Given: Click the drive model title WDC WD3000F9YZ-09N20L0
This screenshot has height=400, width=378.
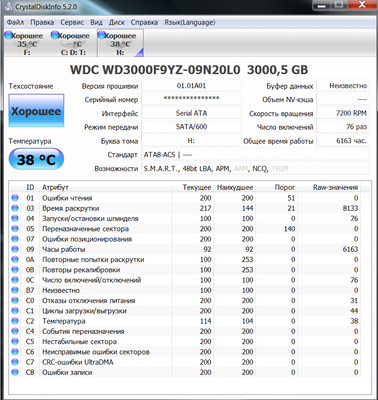Looking at the screenshot, I should click(155, 70).
